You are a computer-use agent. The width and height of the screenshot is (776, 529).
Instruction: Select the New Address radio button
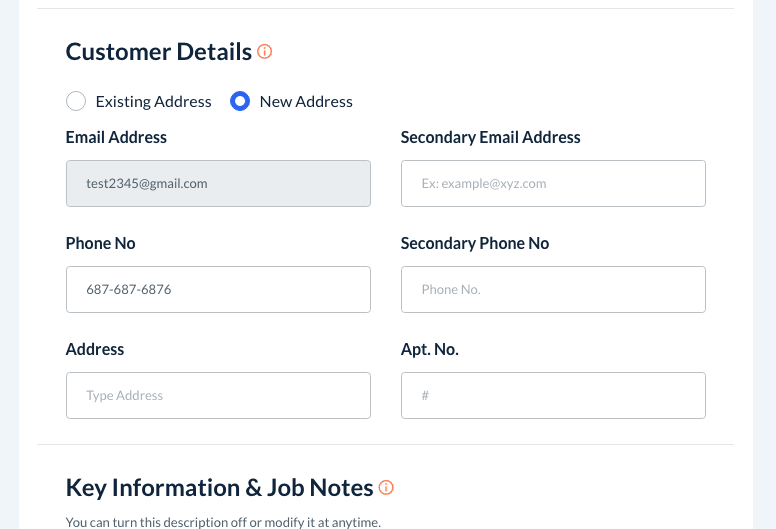240,101
